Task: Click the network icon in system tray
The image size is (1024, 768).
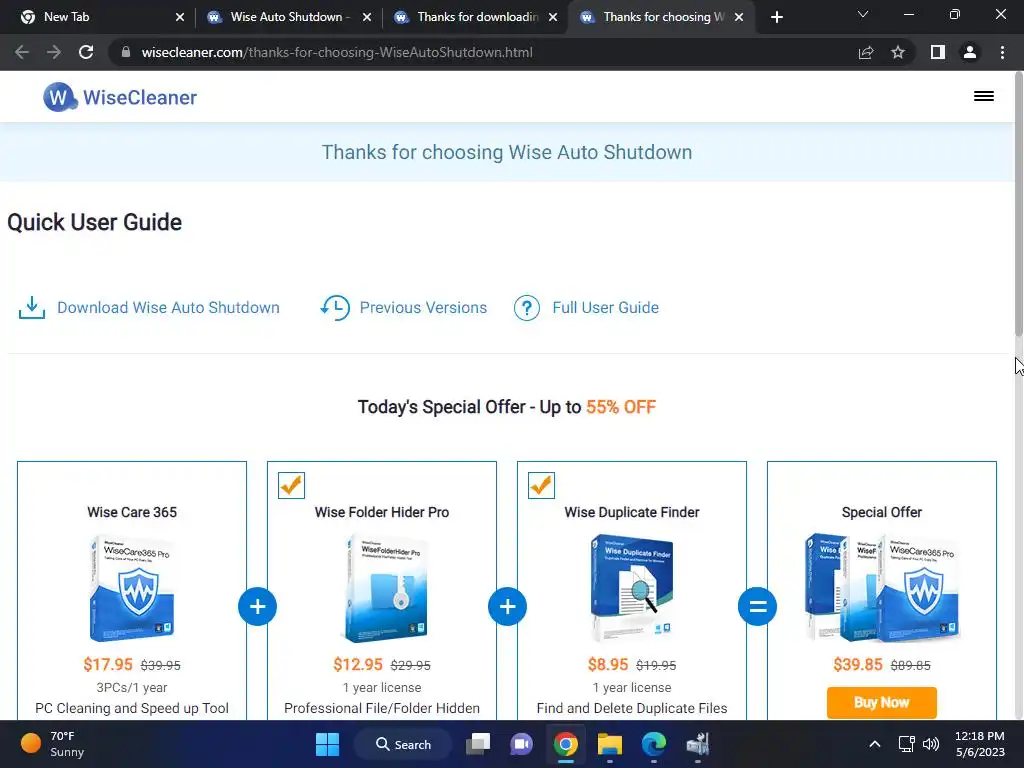Action: 906,744
